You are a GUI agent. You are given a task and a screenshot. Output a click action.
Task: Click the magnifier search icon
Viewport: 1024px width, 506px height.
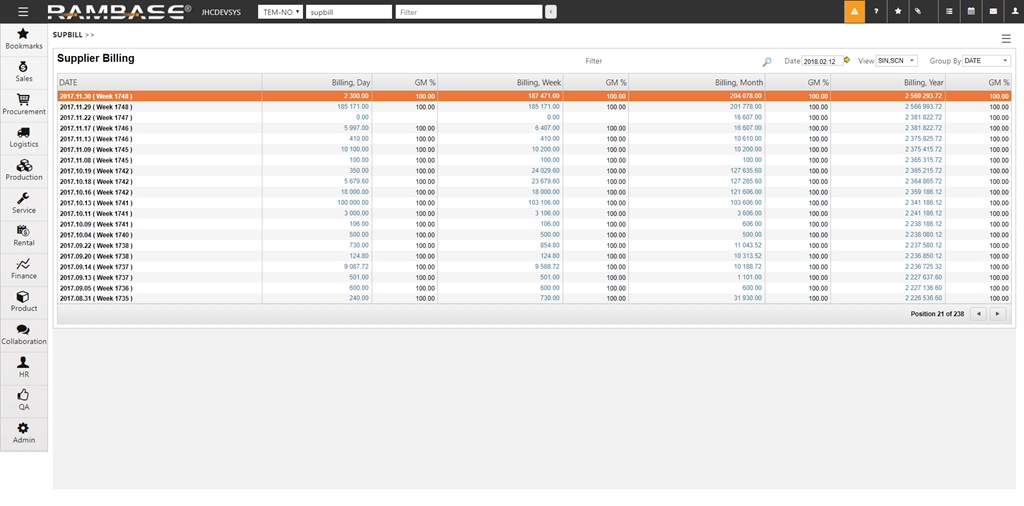(767, 61)
